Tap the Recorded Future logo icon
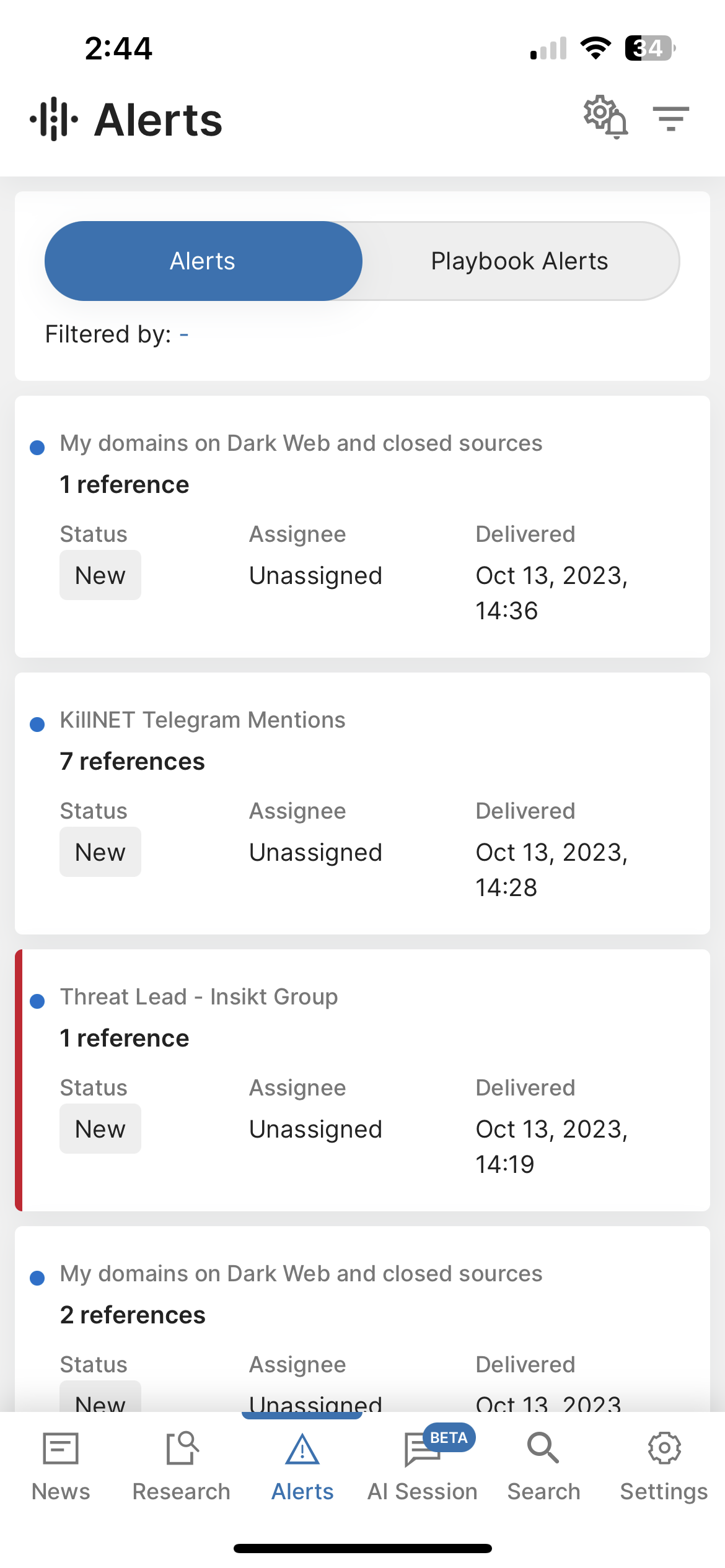 pyautogui.click(x=54, y=119)
